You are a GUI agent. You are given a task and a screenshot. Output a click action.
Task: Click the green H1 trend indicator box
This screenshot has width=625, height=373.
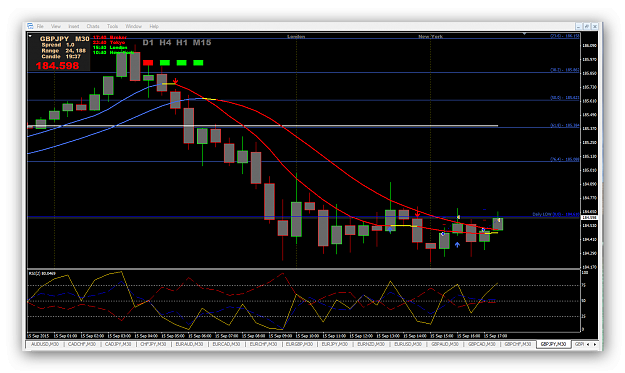pos(181,63)
